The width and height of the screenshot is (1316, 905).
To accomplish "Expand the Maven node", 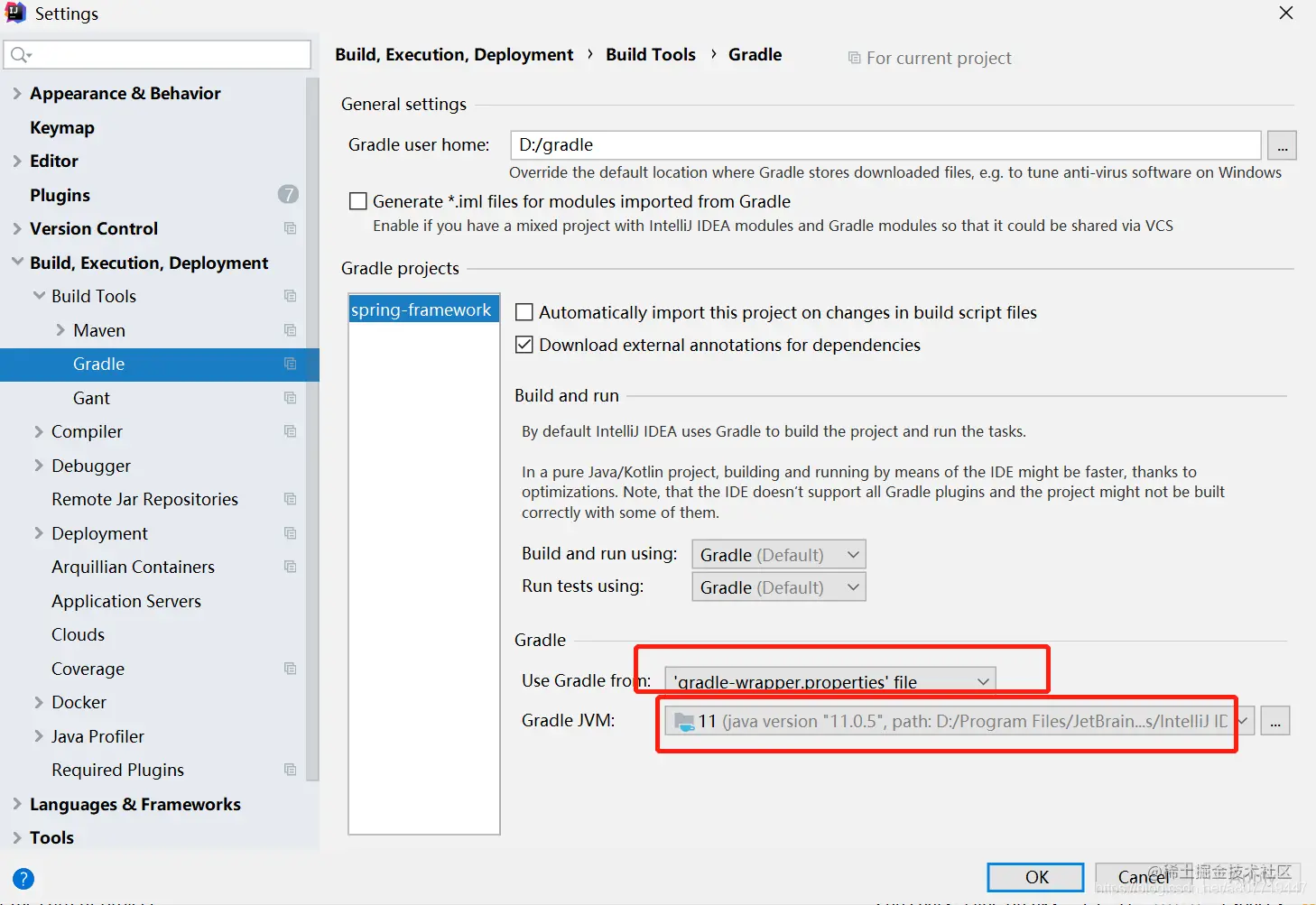I will 60,330.
